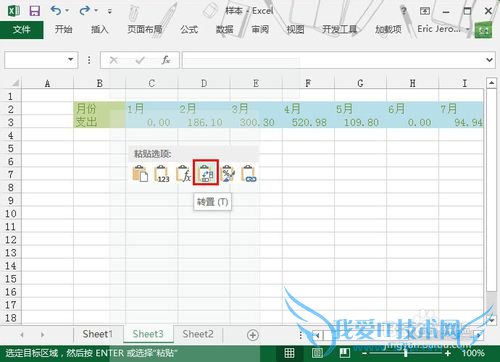
Task: Switch to the 公式 ribbon tab
Action: coord(189,30)
